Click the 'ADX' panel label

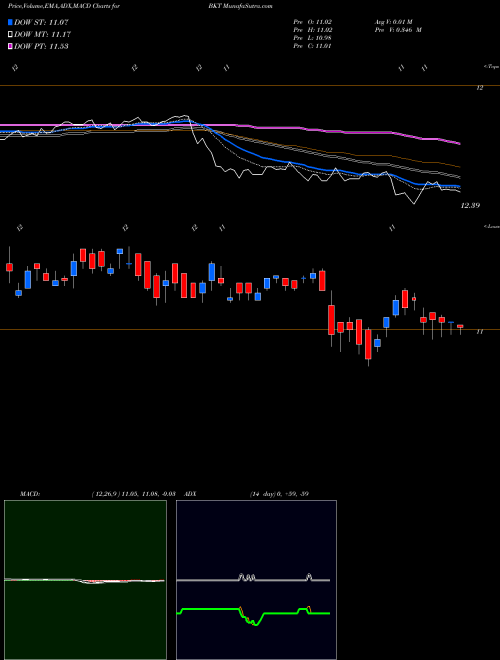191,494
